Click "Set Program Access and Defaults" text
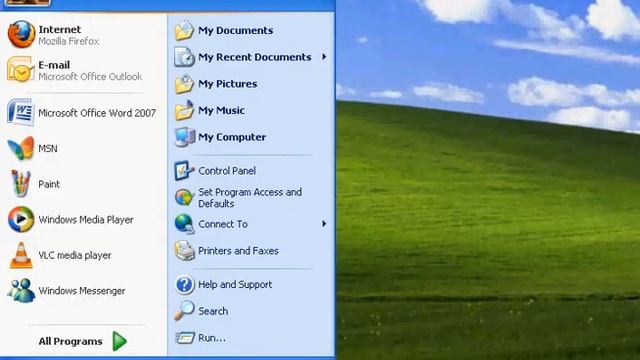 tap(250, 198)
